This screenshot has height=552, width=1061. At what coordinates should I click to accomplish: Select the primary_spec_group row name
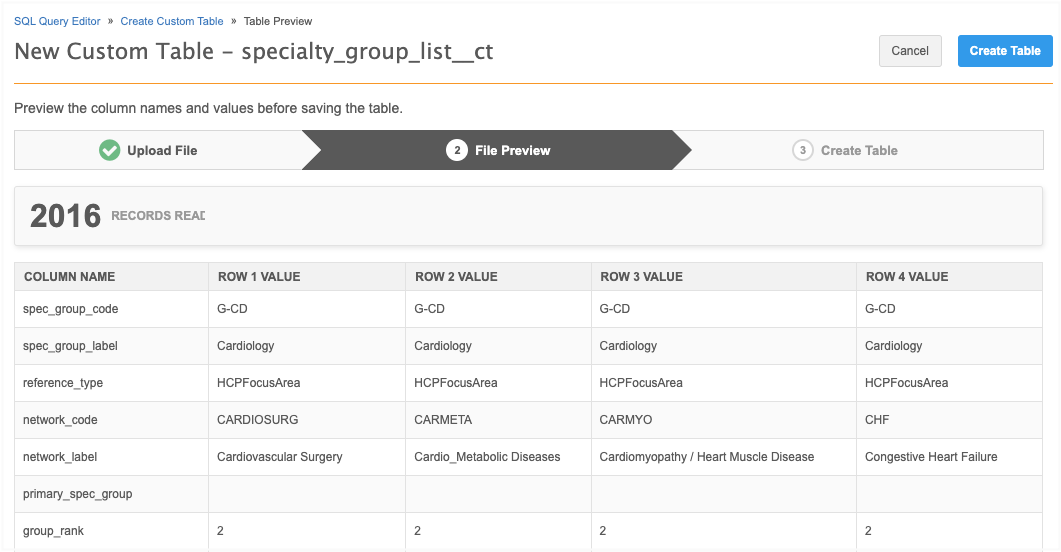[x=77, y=494]
